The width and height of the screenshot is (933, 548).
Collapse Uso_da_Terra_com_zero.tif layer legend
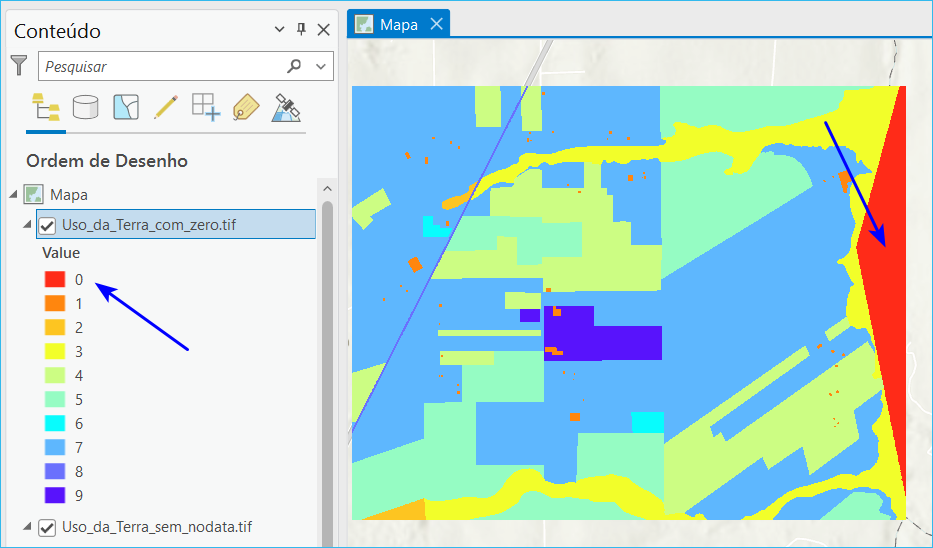tap(27, 224)
